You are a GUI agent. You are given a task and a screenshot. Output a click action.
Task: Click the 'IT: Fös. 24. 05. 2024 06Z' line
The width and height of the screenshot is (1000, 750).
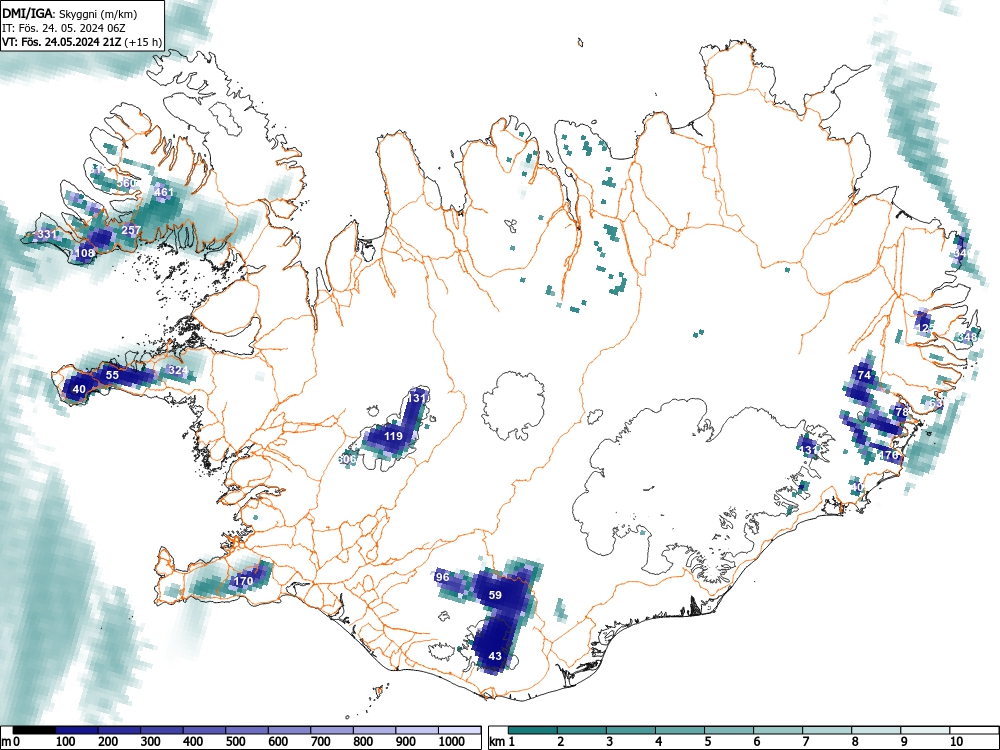pos(64,28)
